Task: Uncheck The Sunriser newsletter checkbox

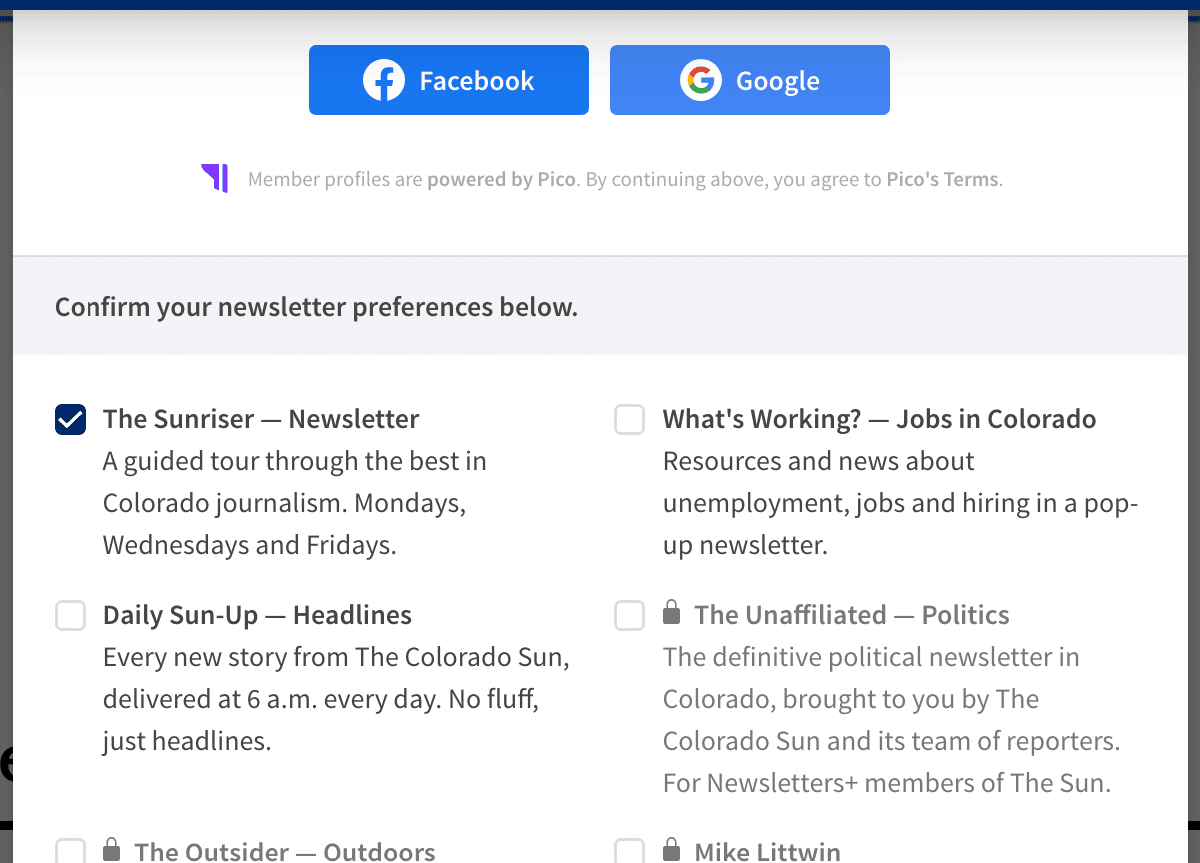Action: 70,420
